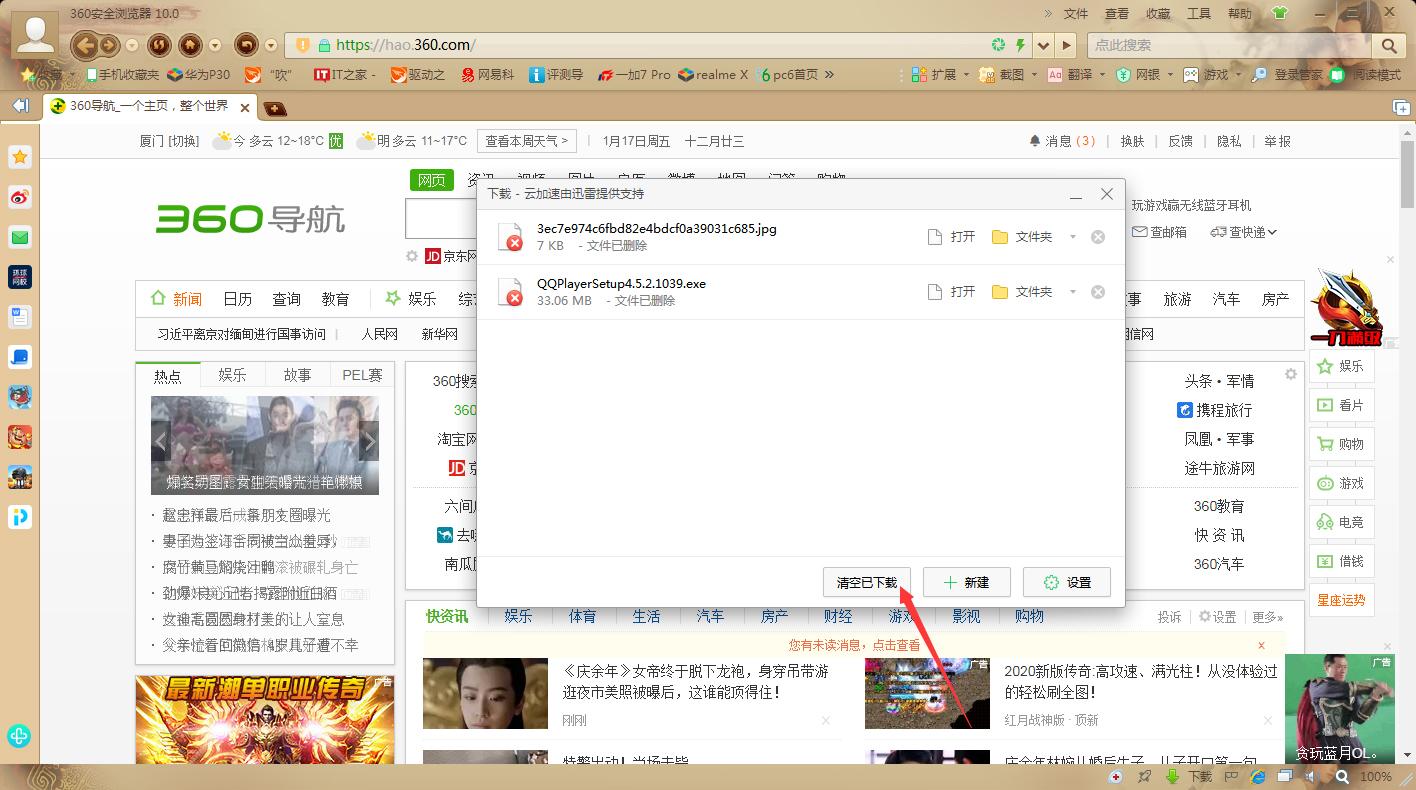Expand options arrow for QQPlayerSetup download
Screen dimensions: 1416x790
click(x=1073, y=291)
